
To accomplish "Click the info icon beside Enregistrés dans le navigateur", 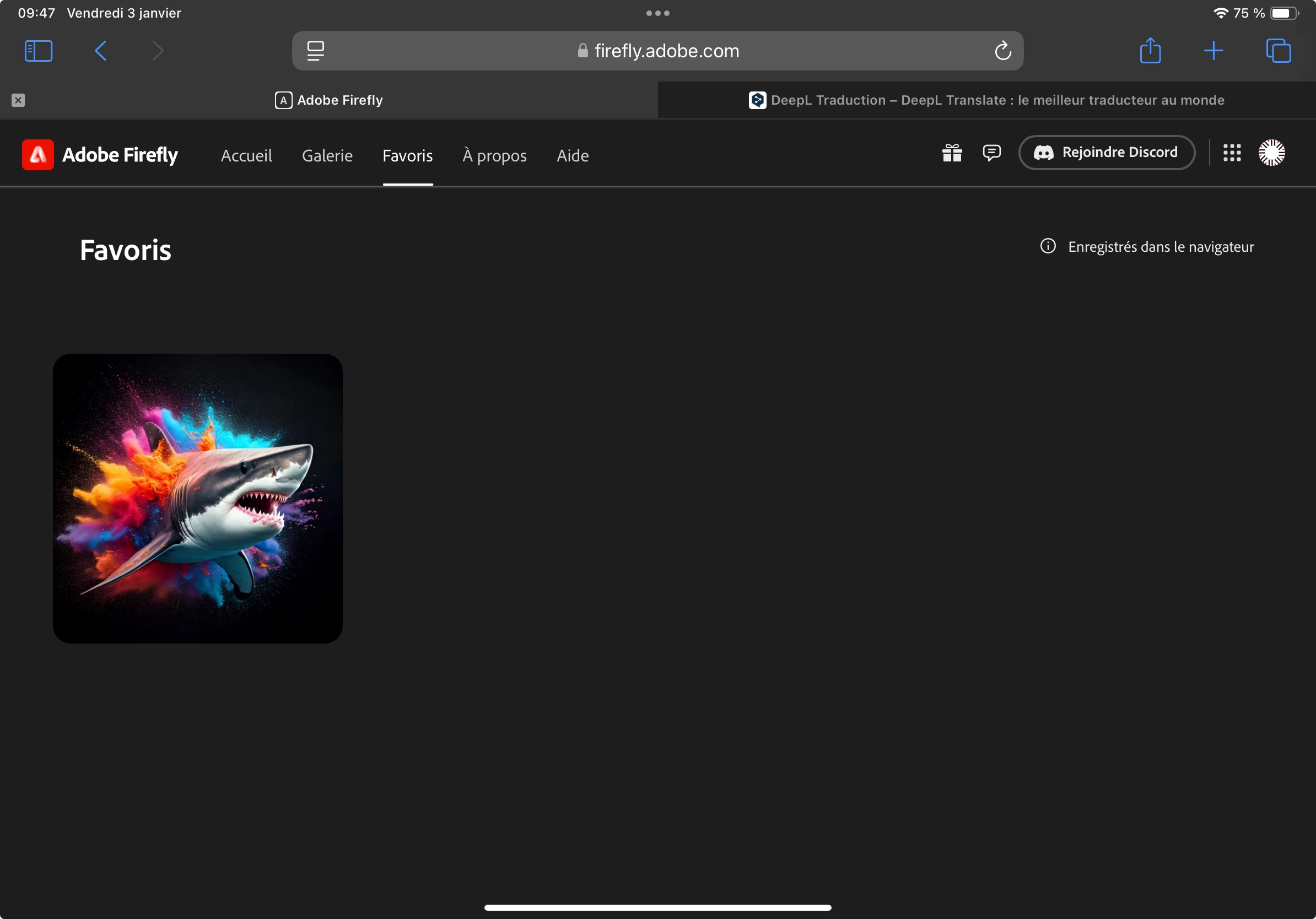I will tap(1048, 246).
